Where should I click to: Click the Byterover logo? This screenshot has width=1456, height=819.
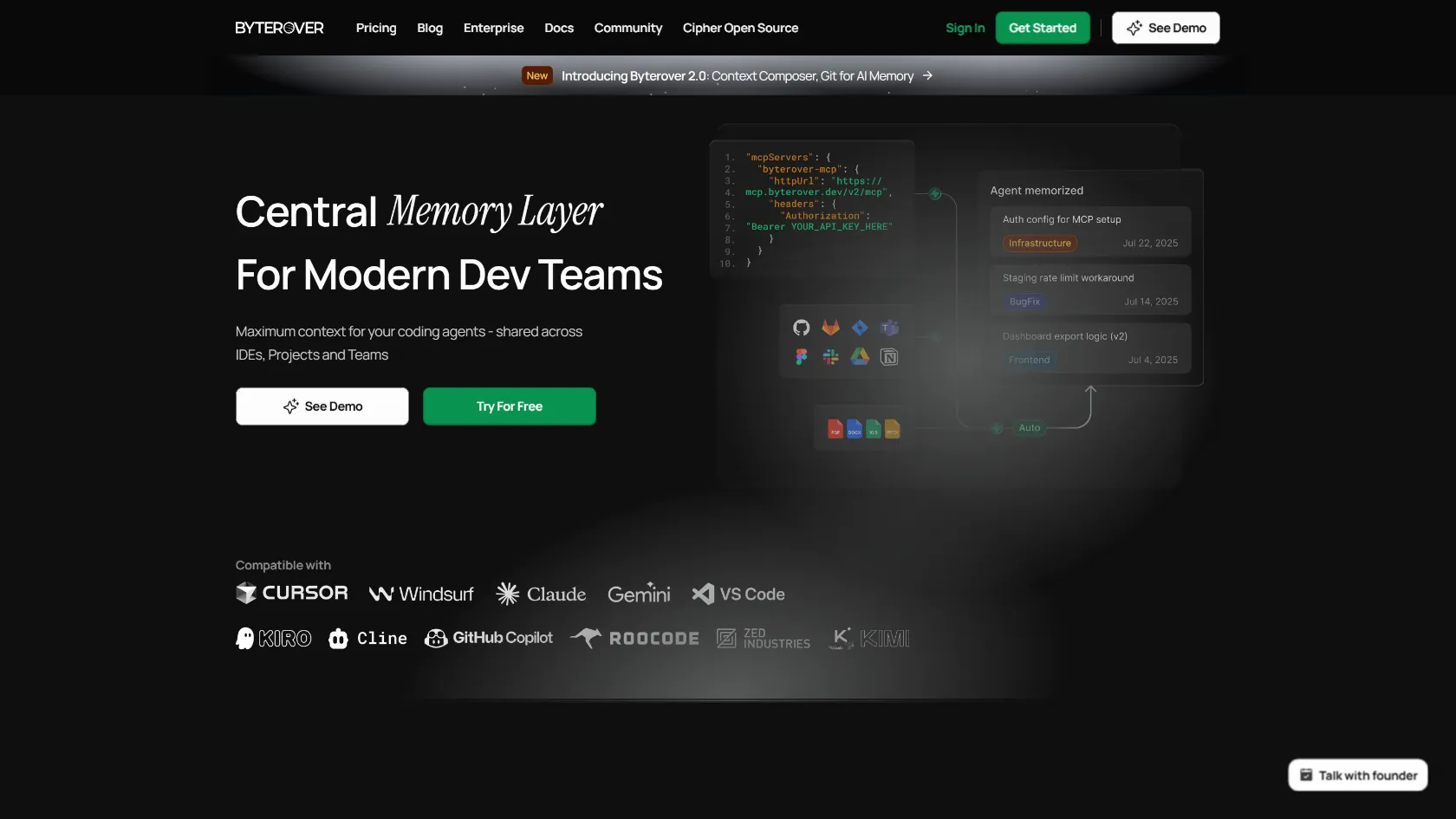tap(279, 28)
